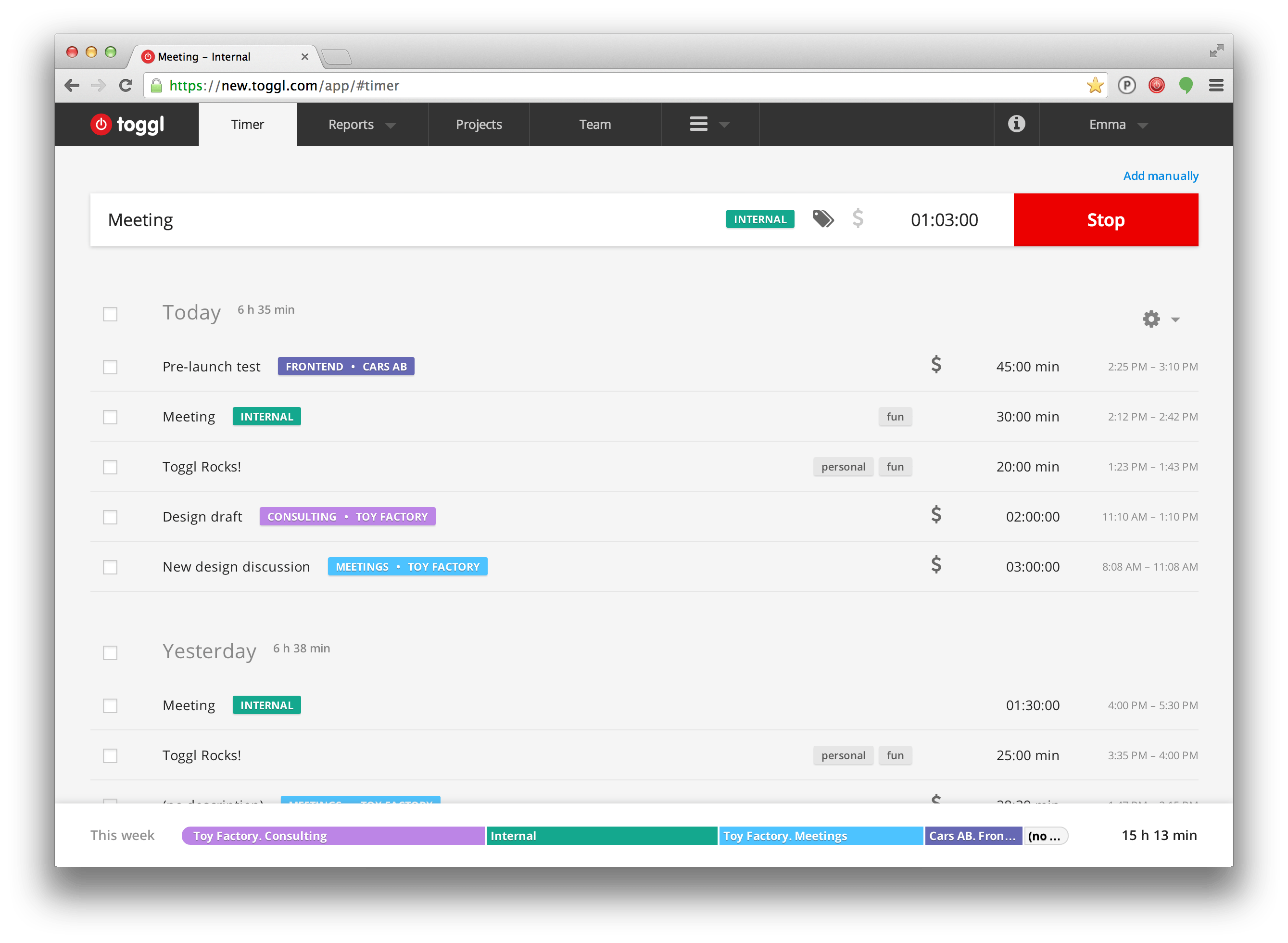This screenshot has width=1288, height=943.
Task: Check the New design discussion checkbox
Action: (110, 567)
